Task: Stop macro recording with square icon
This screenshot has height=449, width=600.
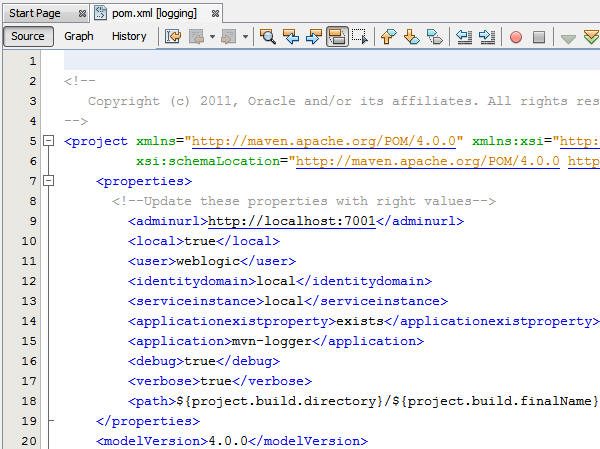Action: tap(539, 37)
